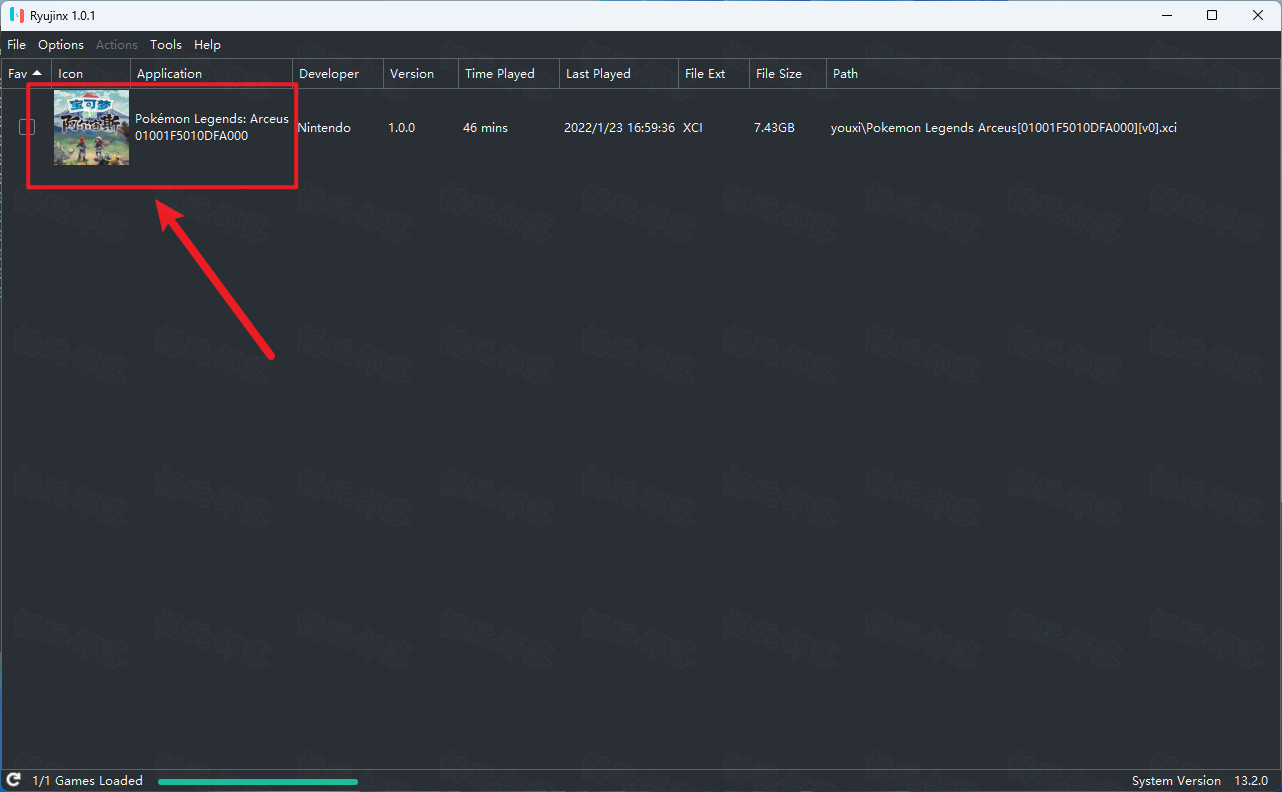Open the File menu
The image size is (1282, 792).
coord(17,45)
